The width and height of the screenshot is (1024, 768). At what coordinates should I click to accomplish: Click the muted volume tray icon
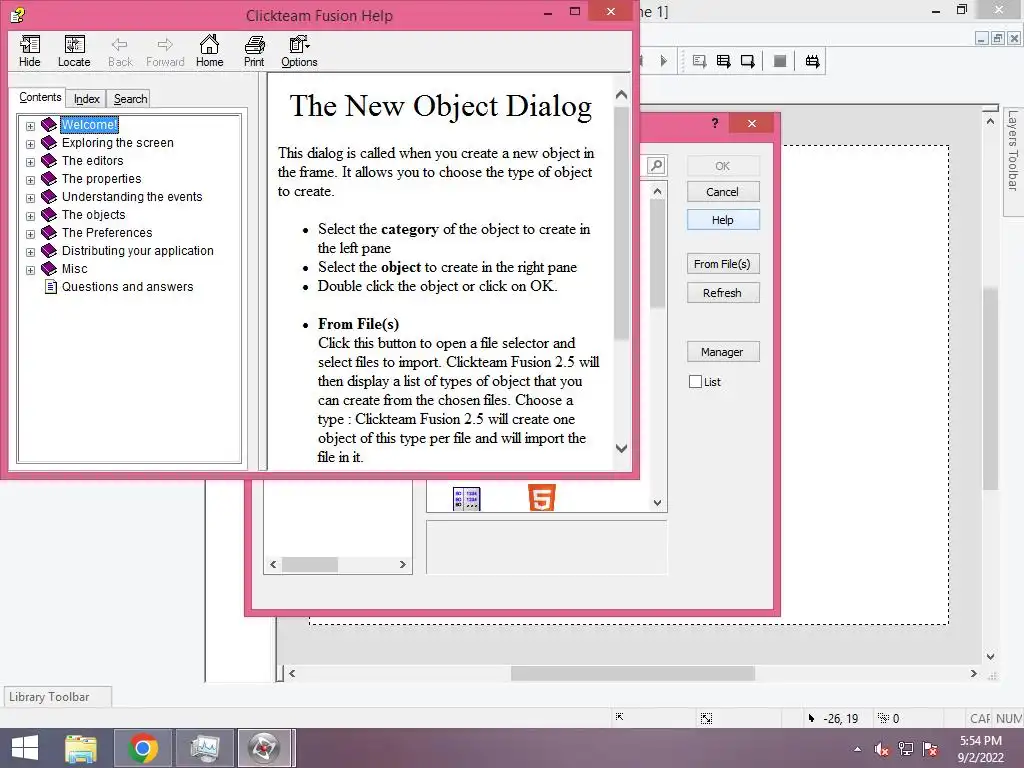[x=882, y=750]
